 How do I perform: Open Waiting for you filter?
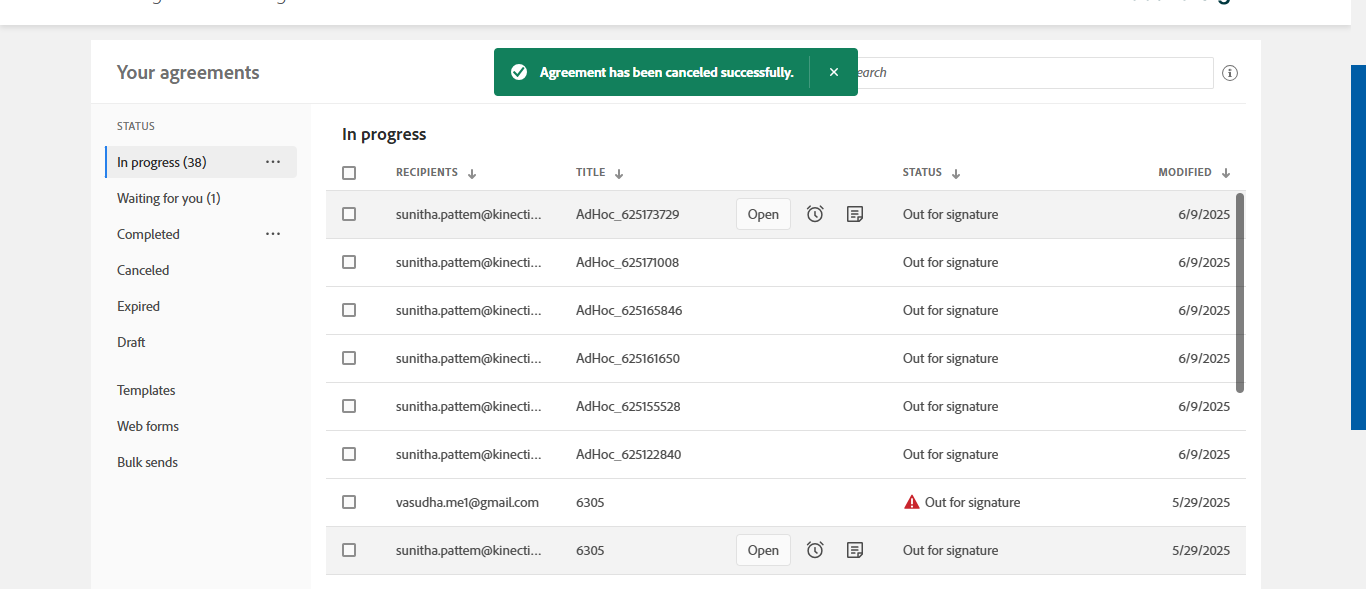(x=168, y=198)
